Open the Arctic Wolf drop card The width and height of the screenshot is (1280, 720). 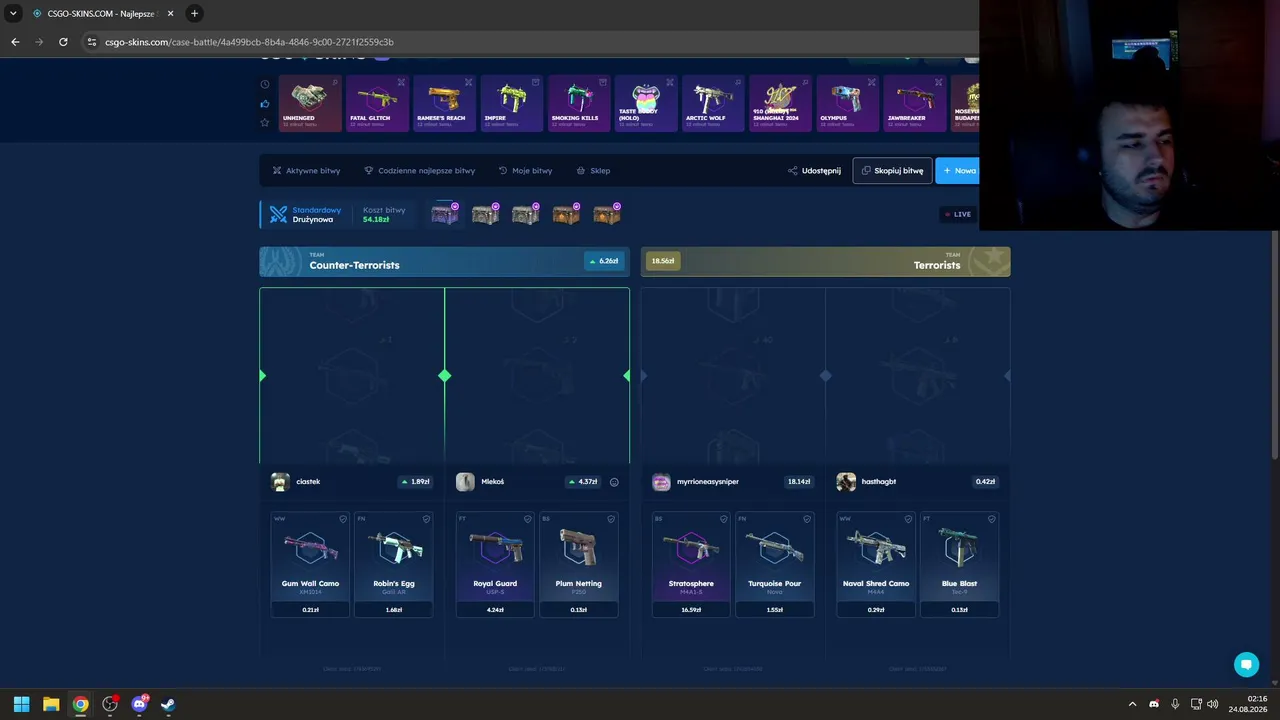pos(712,103)
